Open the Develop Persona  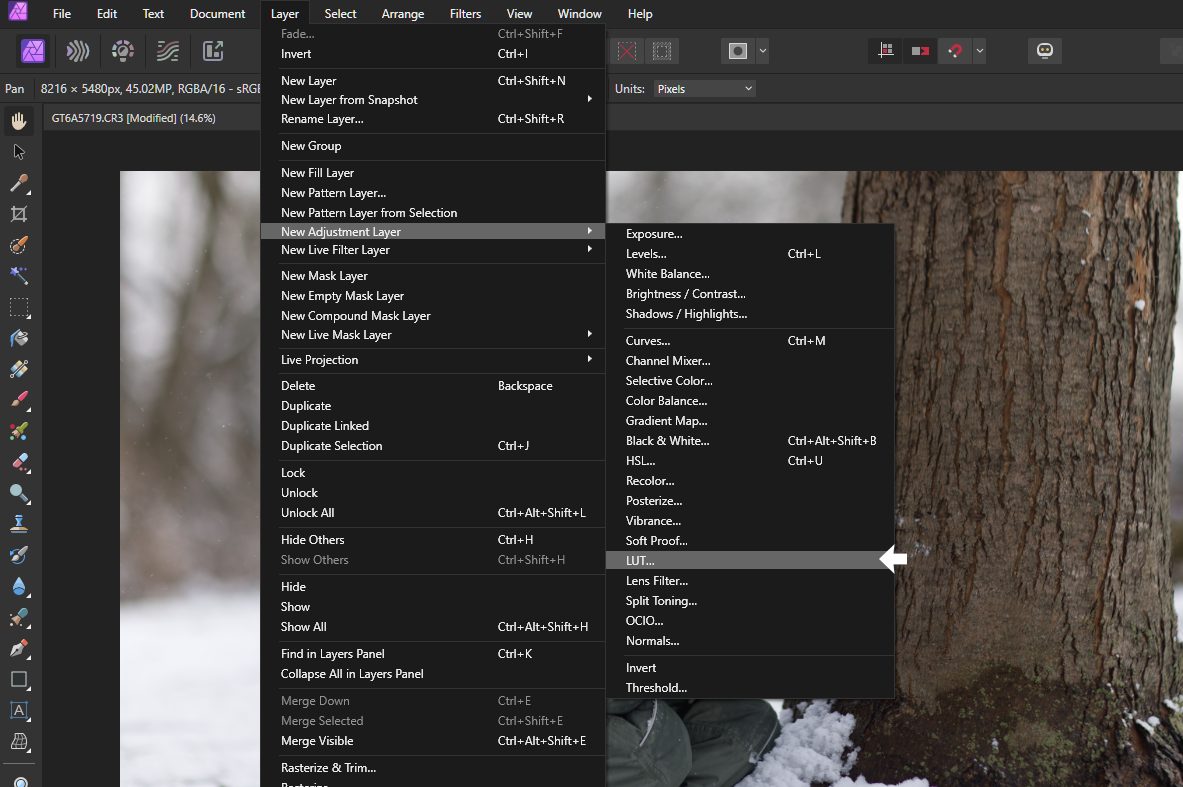pyautogui.click(x=122, y=51)
